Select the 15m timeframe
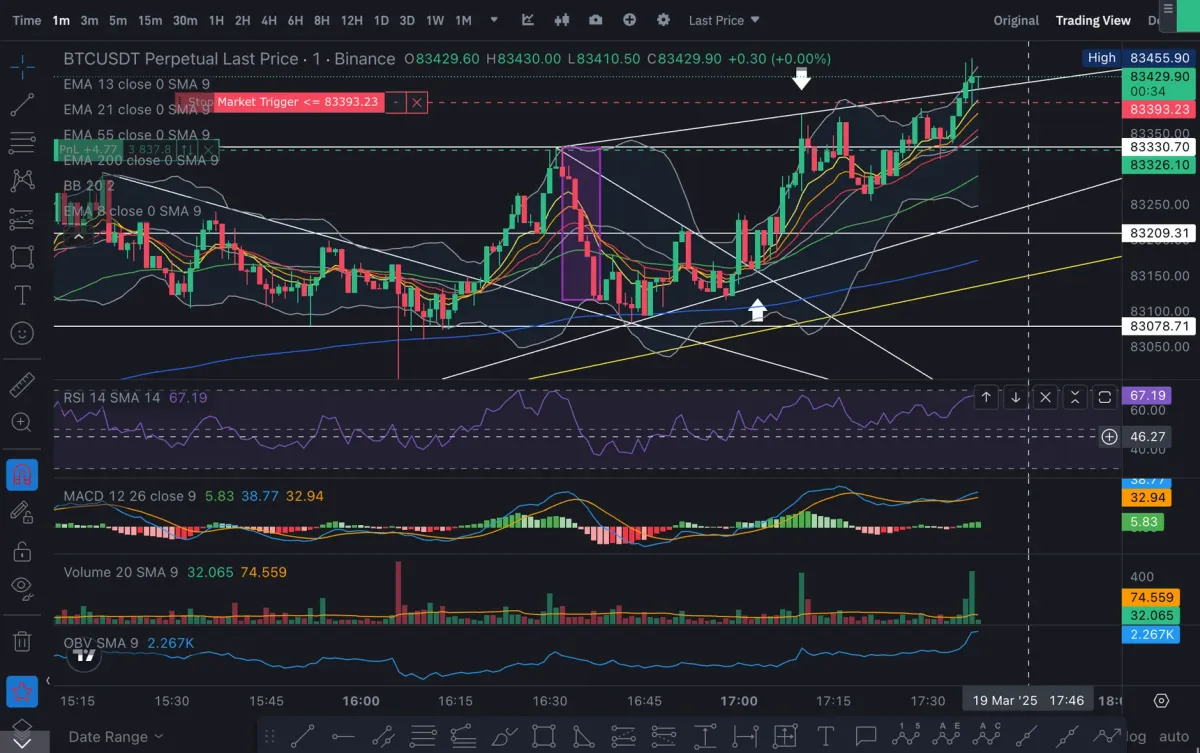1200x753 pixels. 150,20
